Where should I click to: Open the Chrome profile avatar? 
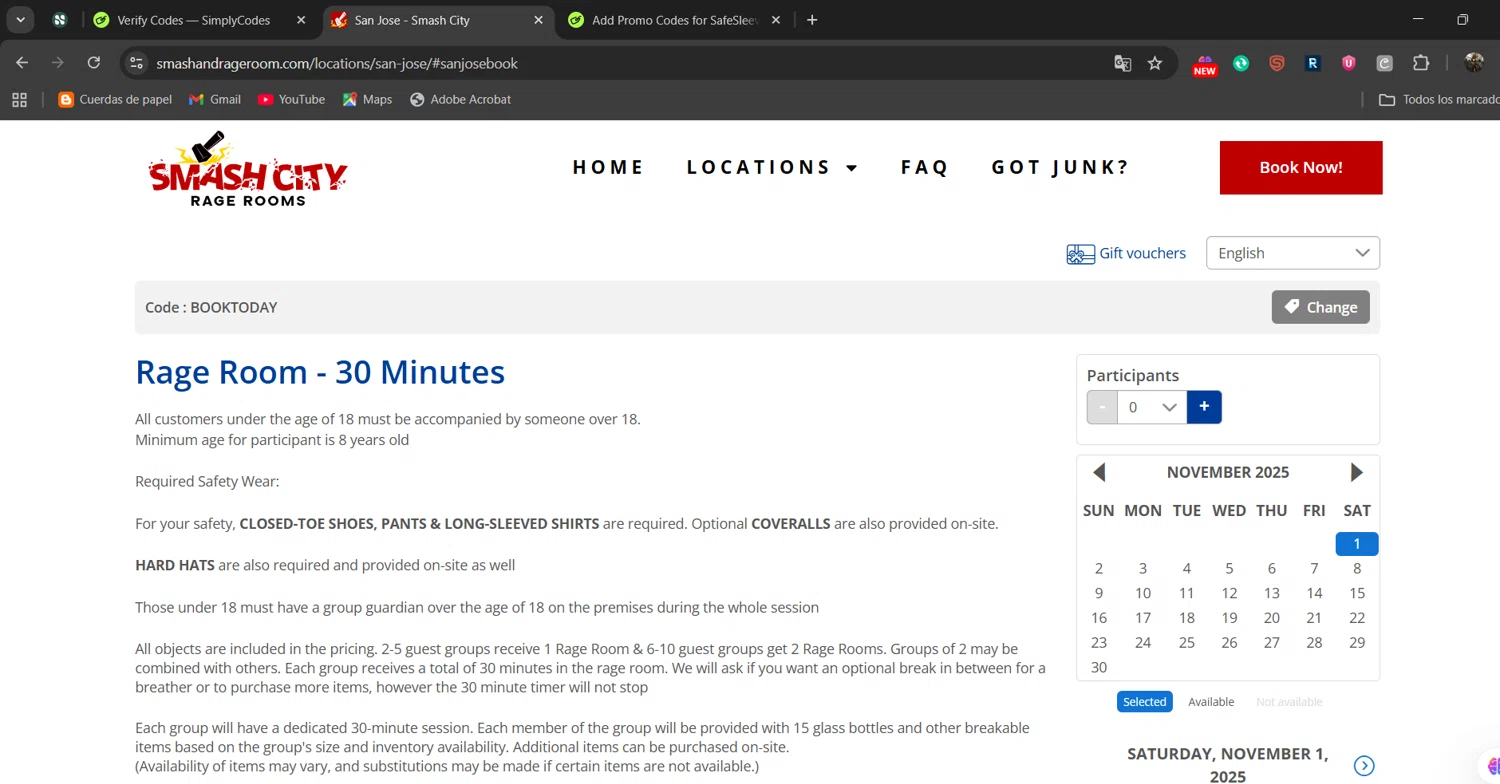[1474, 63]
